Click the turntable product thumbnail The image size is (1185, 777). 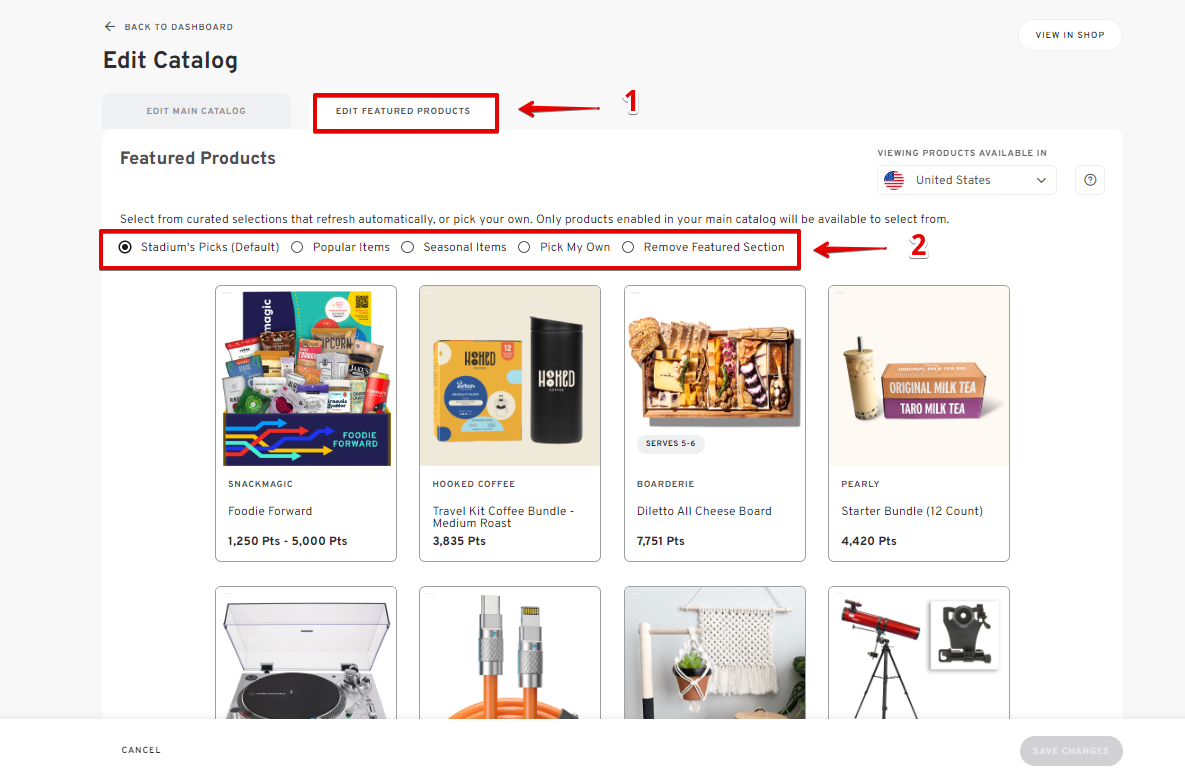click(306, 653)
